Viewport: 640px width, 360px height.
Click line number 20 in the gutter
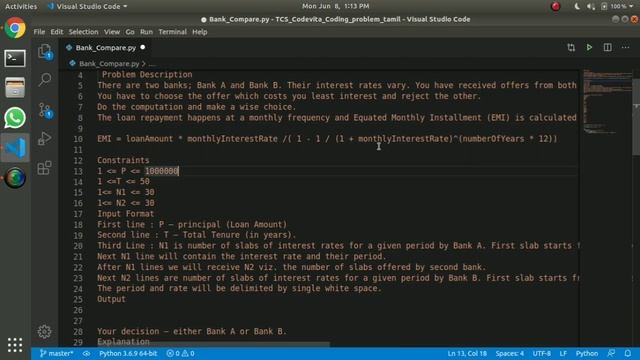click(x=78, y=246)
